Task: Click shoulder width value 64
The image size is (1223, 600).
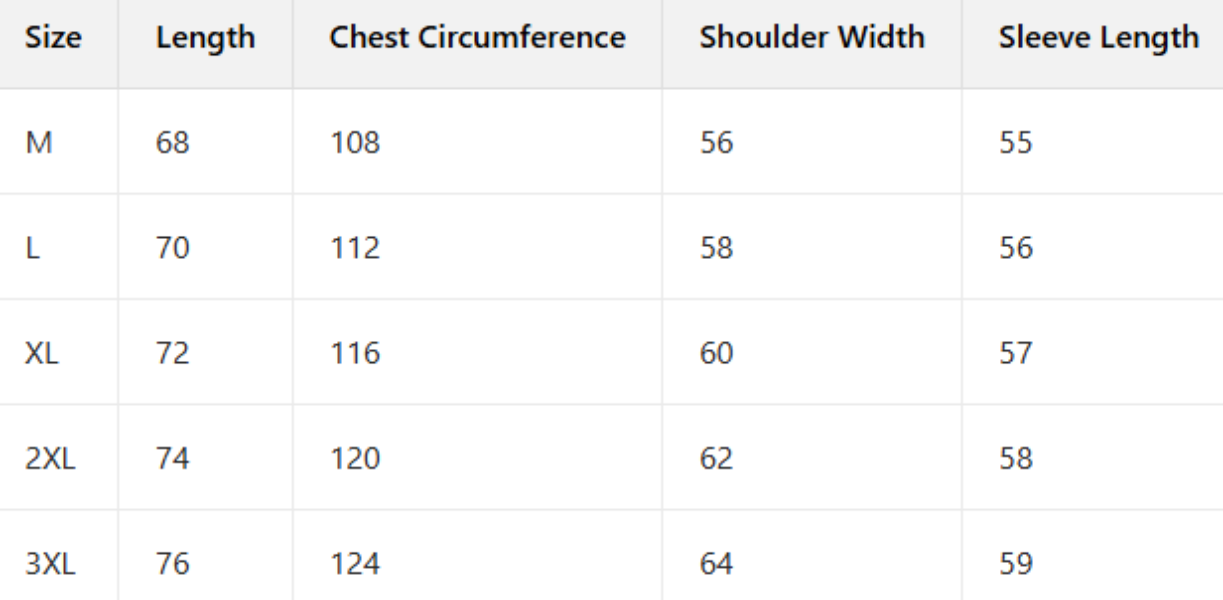Action: click(x=716, y=564)
